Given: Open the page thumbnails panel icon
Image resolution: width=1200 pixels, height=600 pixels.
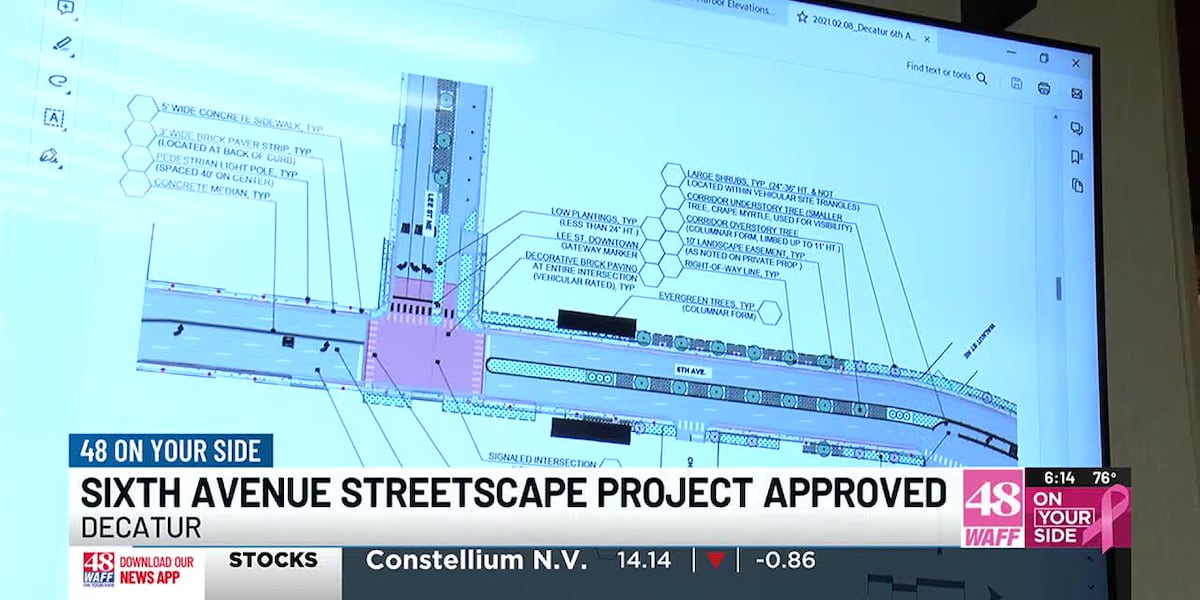Looking at the screenshot, I should (1077, 186).
